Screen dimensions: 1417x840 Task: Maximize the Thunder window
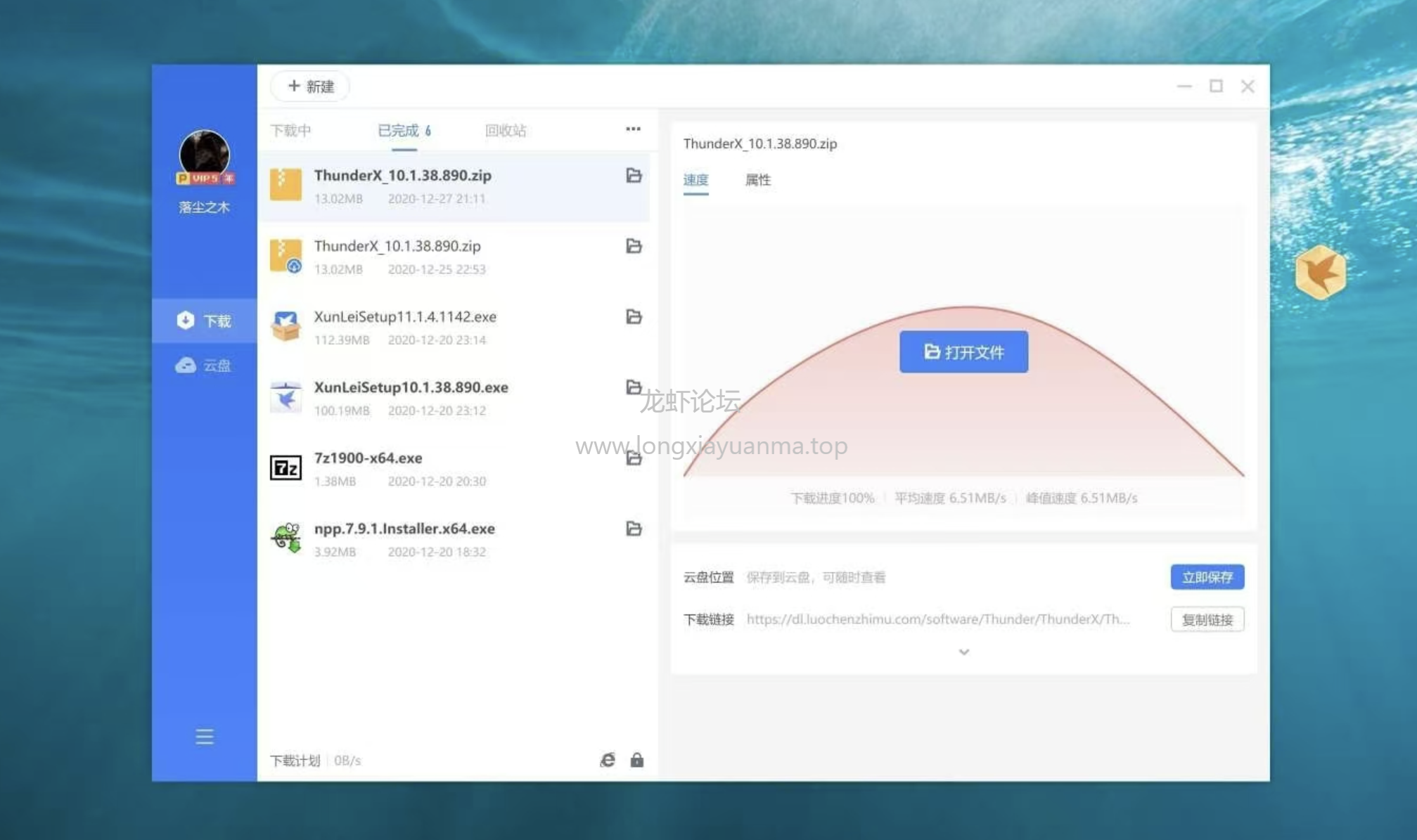click(1216, 86)
